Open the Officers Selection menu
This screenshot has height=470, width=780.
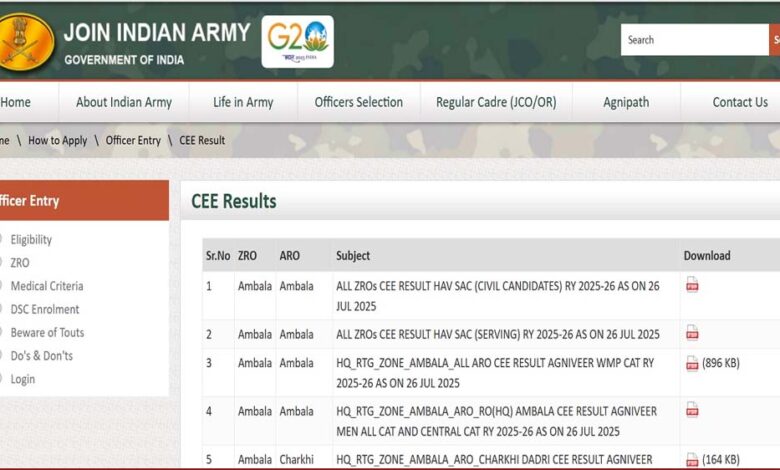358,102
